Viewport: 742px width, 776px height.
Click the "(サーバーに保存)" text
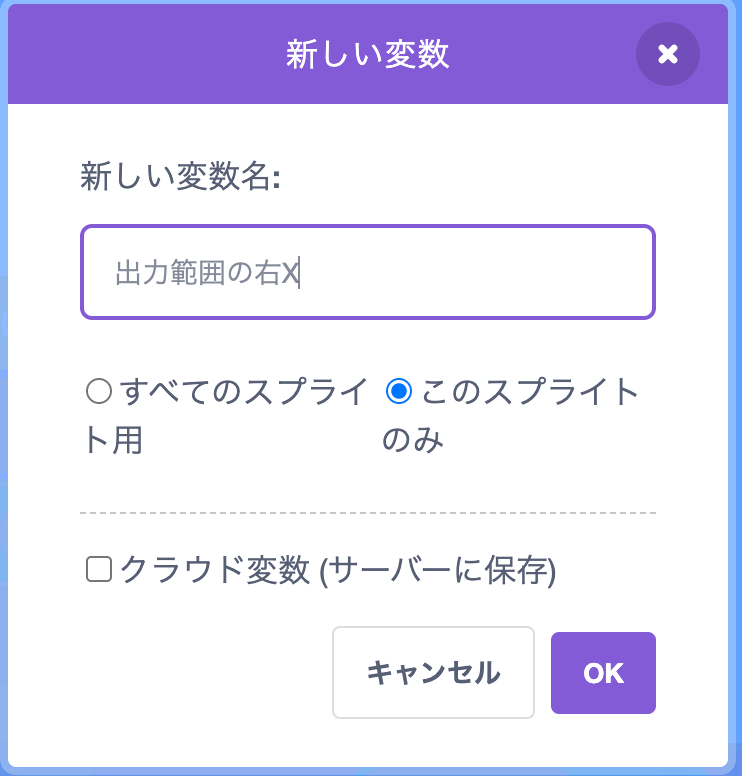click(x=438, y=571)
